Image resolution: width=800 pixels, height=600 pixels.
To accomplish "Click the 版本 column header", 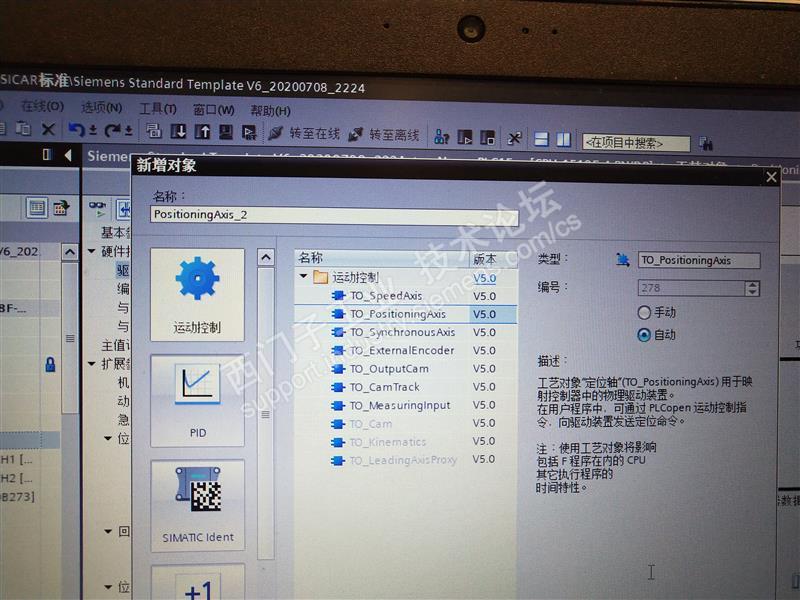I will coord(493,259).
